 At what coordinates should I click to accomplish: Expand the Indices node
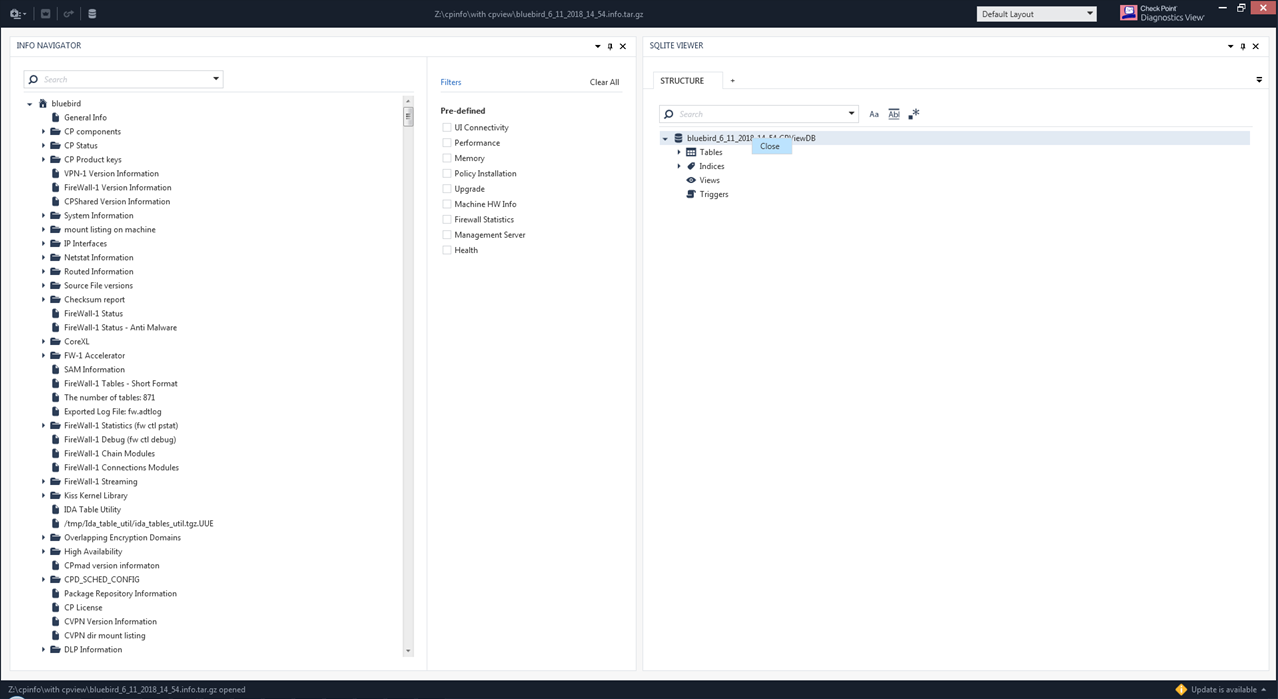[x=679, y=166]
